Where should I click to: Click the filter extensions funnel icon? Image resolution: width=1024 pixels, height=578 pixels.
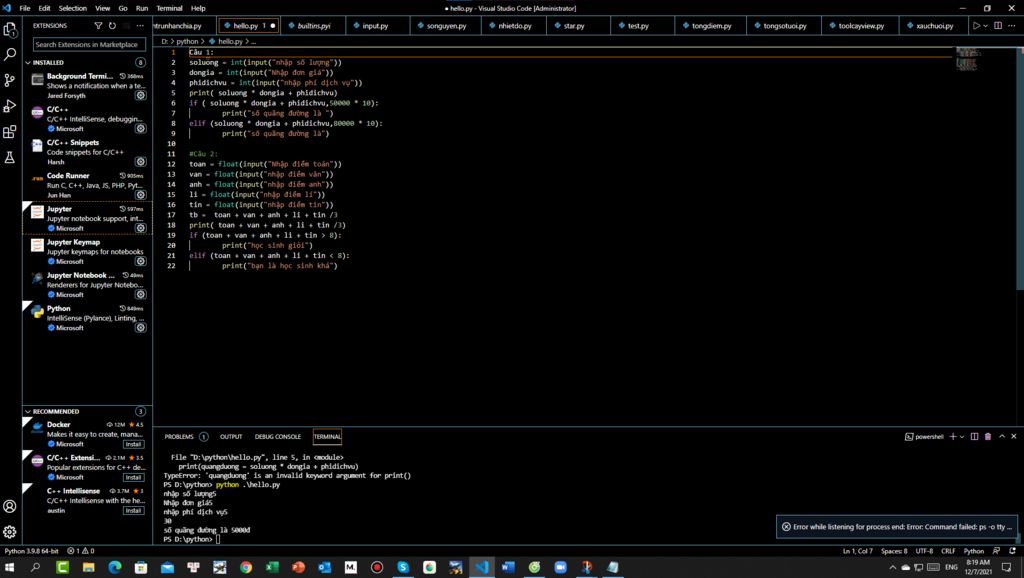coord(98,25)
